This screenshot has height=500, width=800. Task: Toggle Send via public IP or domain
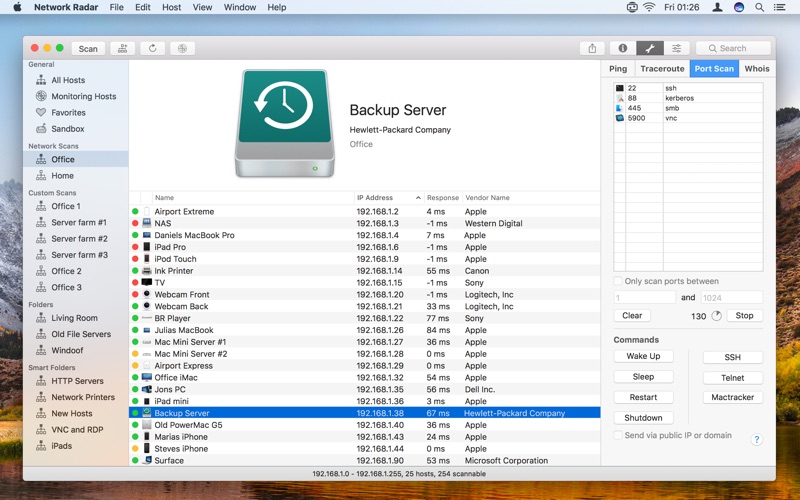click(618, 436)
